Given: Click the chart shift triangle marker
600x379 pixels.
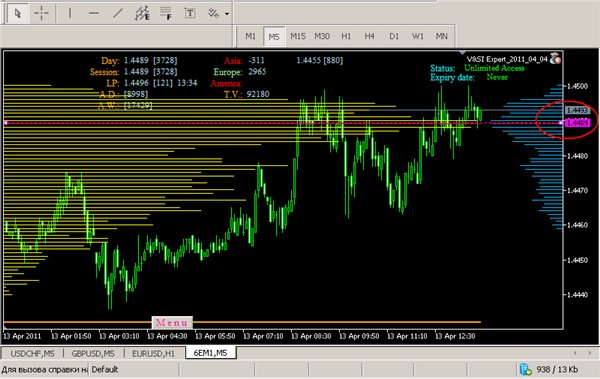Looking at the screenshot, I should pyautogui.click(x=462, y=52).
